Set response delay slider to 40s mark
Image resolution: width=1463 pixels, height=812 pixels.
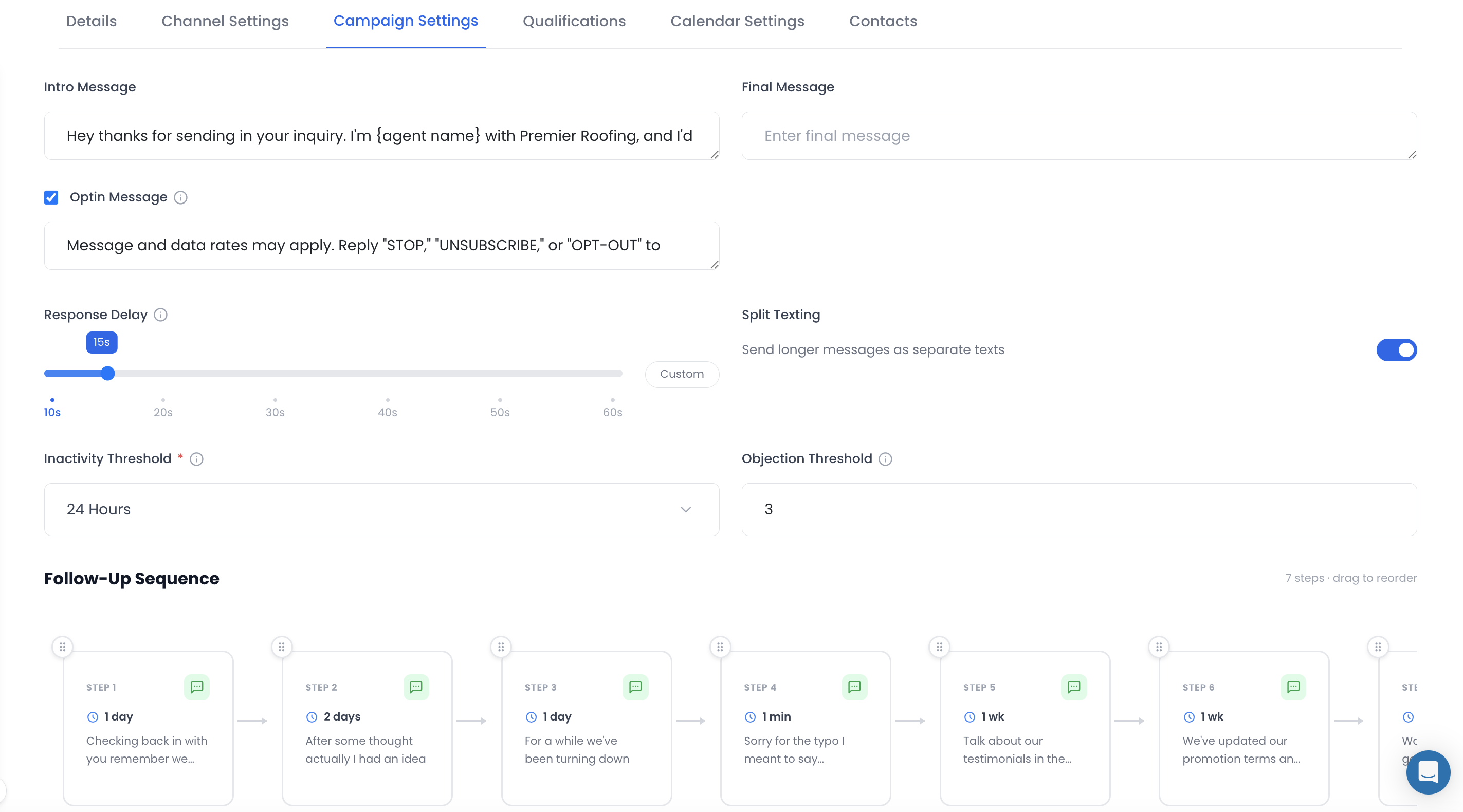(387, 374)
